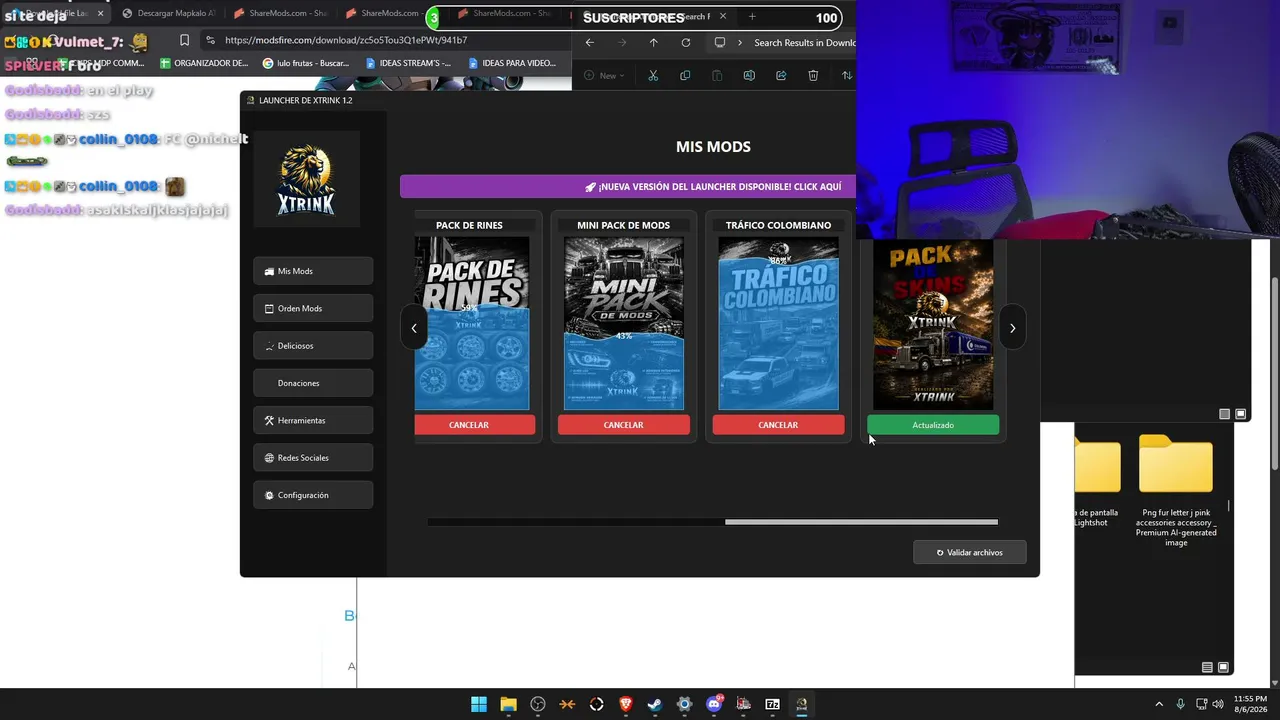Show next mods with right carousel arrow

click(1012, 328)
